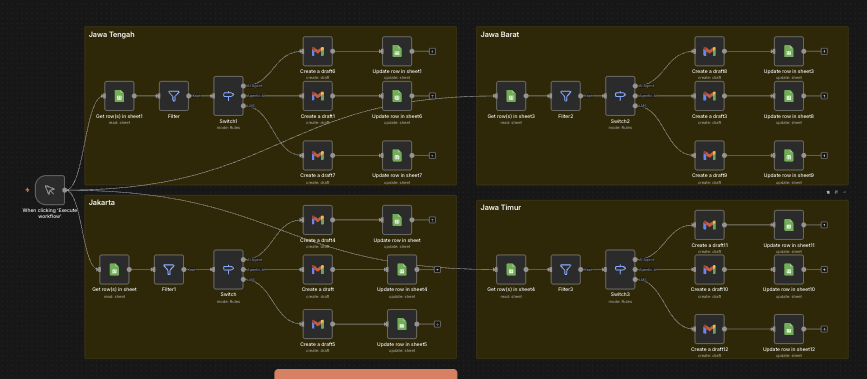Click the 'Get row(s) in sheet1' label
Screen dimensions: 867x379
(x=119, y=116)
